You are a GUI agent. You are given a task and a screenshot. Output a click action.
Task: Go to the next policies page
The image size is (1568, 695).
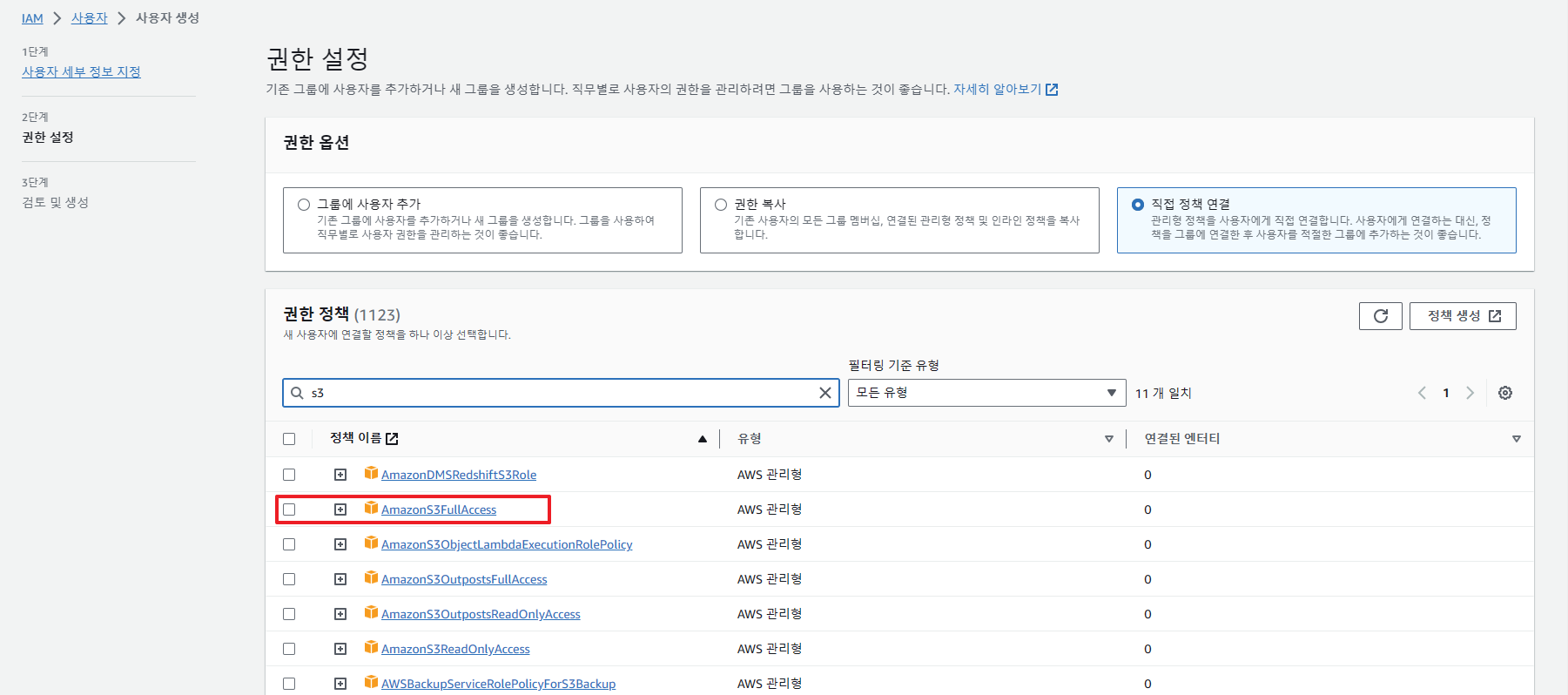(x=1470, y=393)
